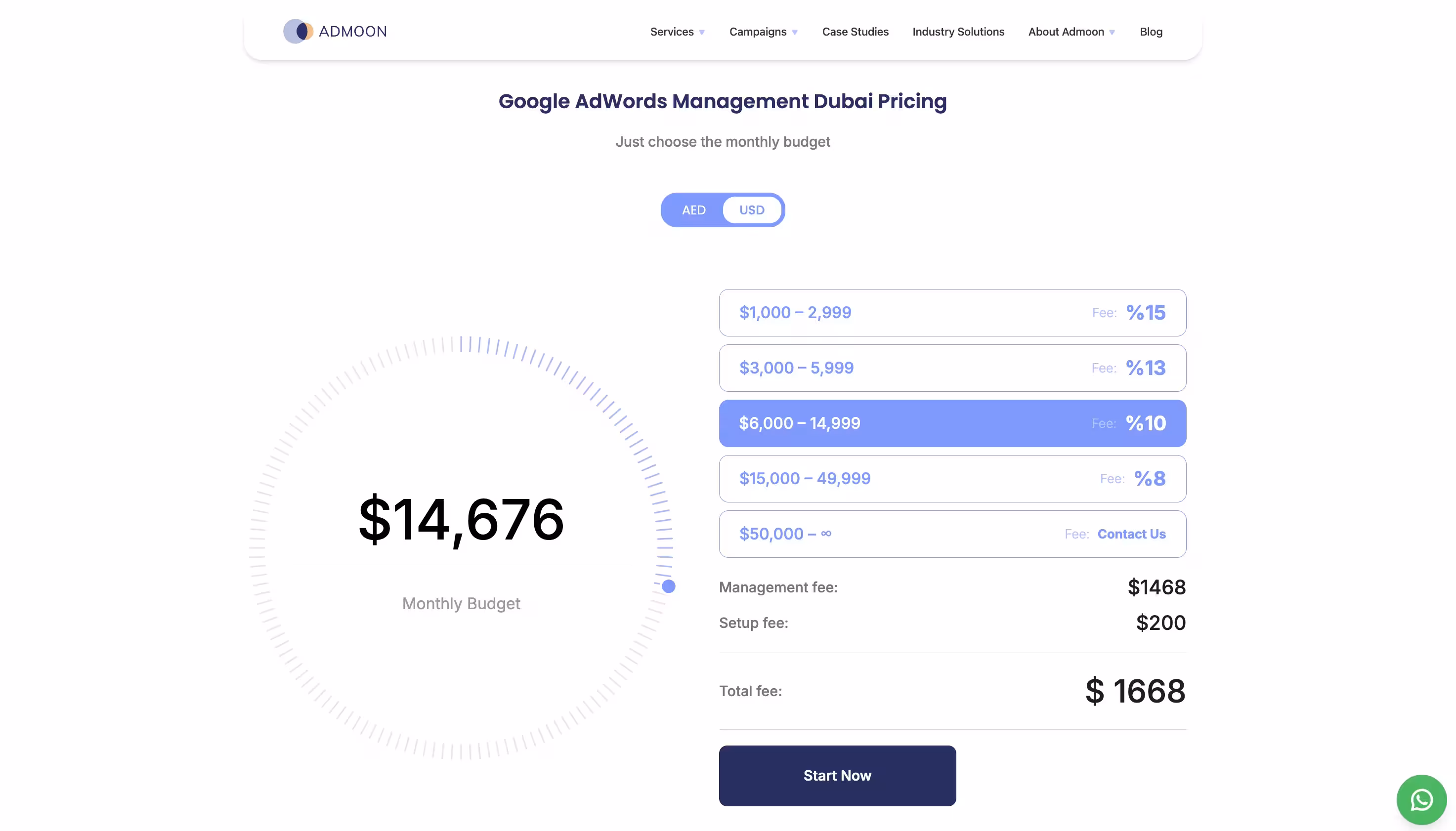1456x831 pixels.
Task: Click the $200 setup fee value
Action: [x=1160, y=623]
